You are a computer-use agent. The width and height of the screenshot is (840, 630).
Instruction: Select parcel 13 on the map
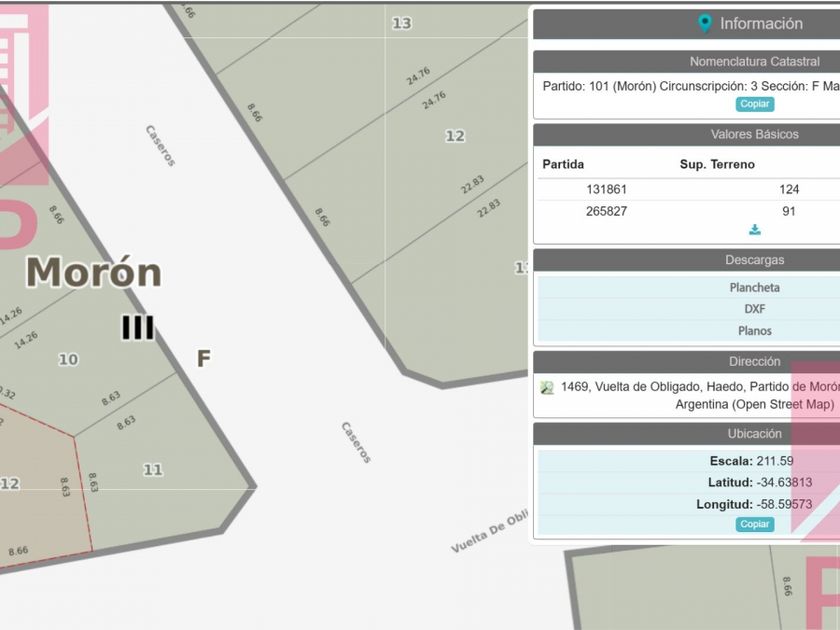(x=402, y=24)
